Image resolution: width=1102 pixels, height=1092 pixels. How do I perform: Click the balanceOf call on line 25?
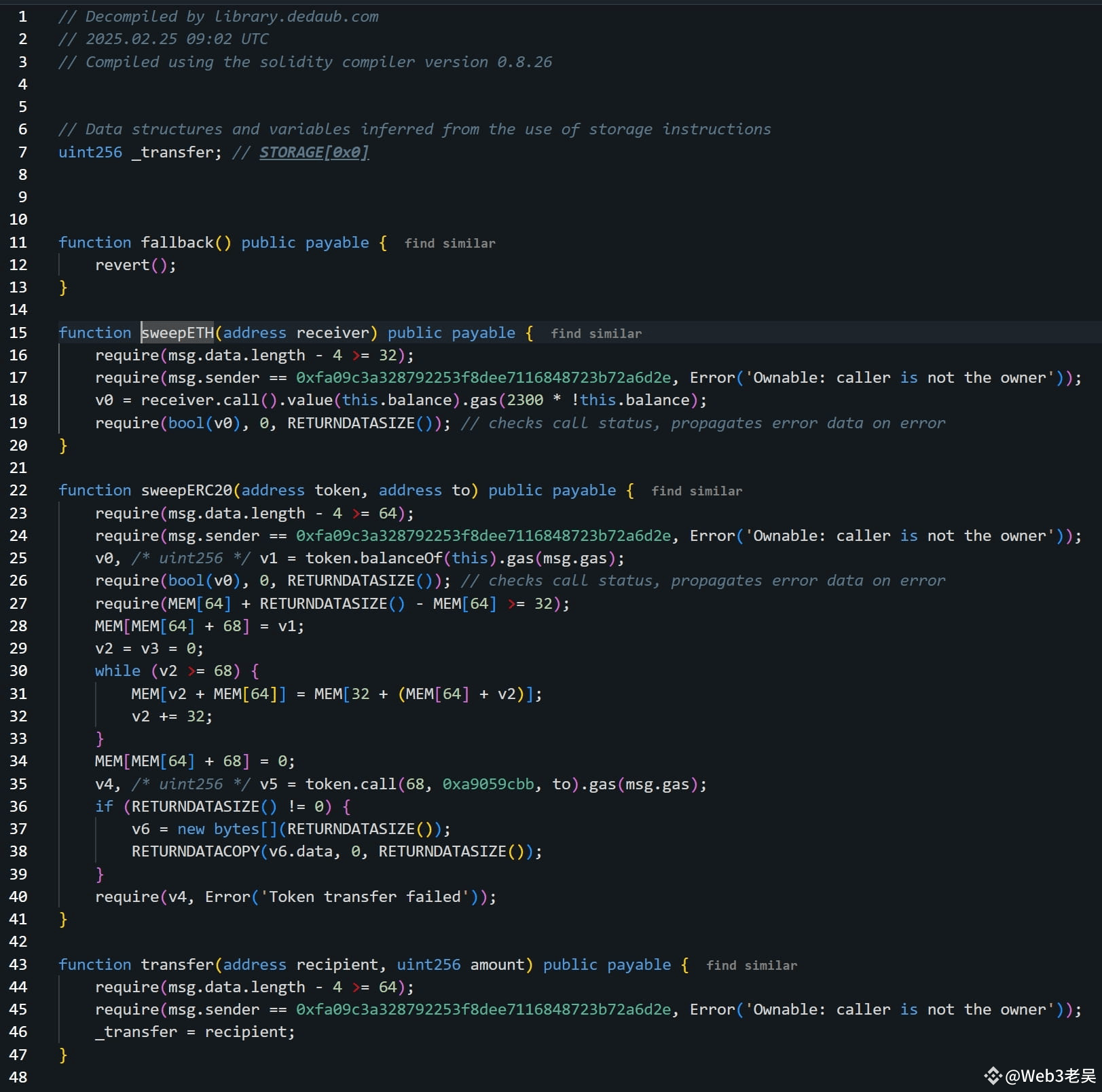[x=403, y=558]
